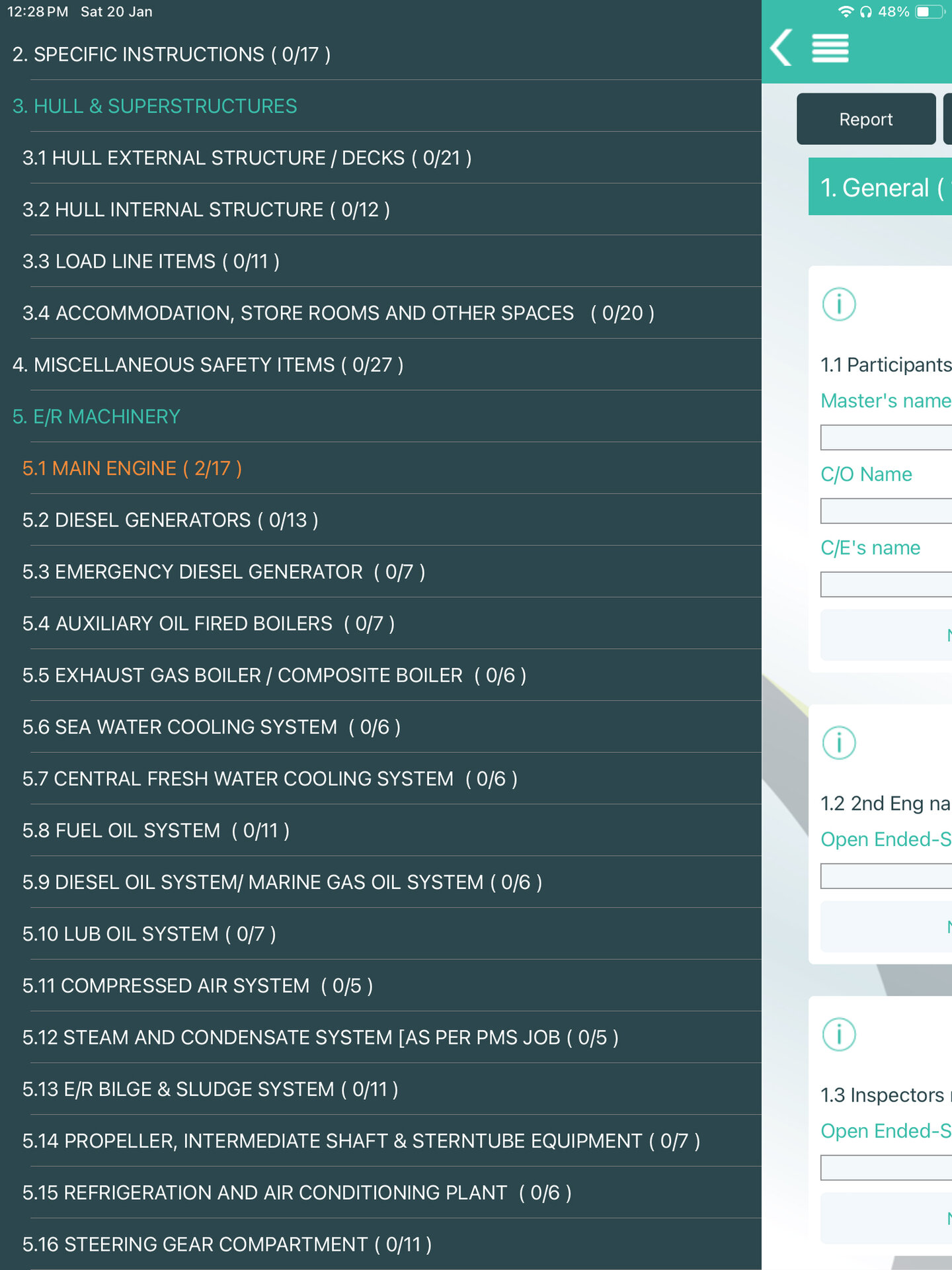Viewport: 952px width, 1270px height.
Task: Select 4. MISCELLANEOUS SAFETY ITEMS
Action: [x=208, y=364]
